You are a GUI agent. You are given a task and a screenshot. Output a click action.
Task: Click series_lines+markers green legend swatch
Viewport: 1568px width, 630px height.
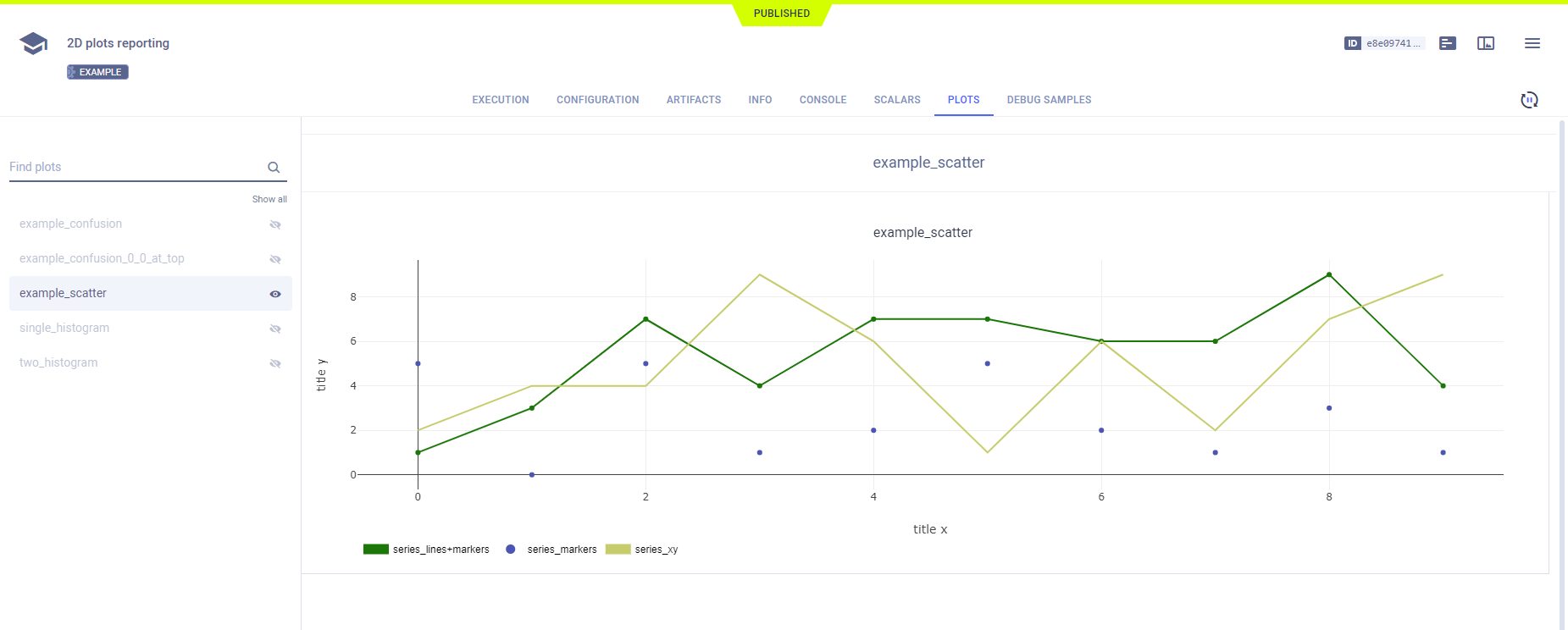375,550
